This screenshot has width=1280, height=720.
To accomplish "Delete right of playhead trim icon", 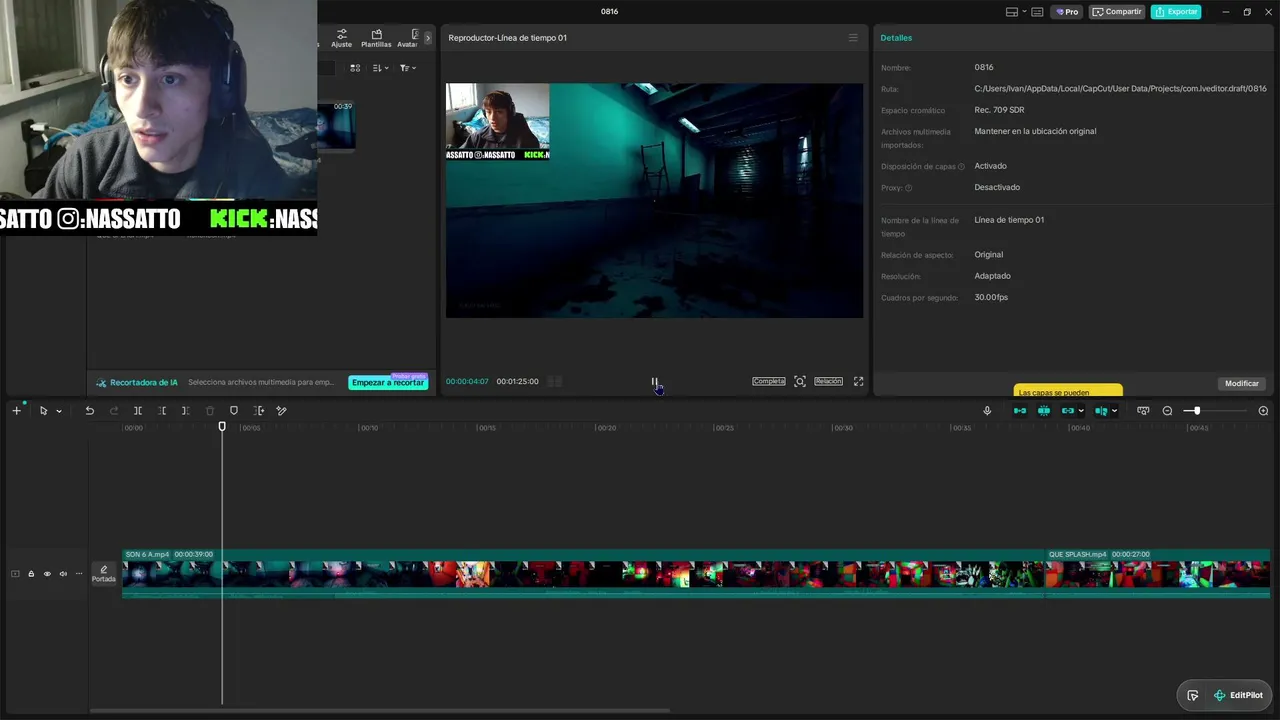I will pos(185,411).
